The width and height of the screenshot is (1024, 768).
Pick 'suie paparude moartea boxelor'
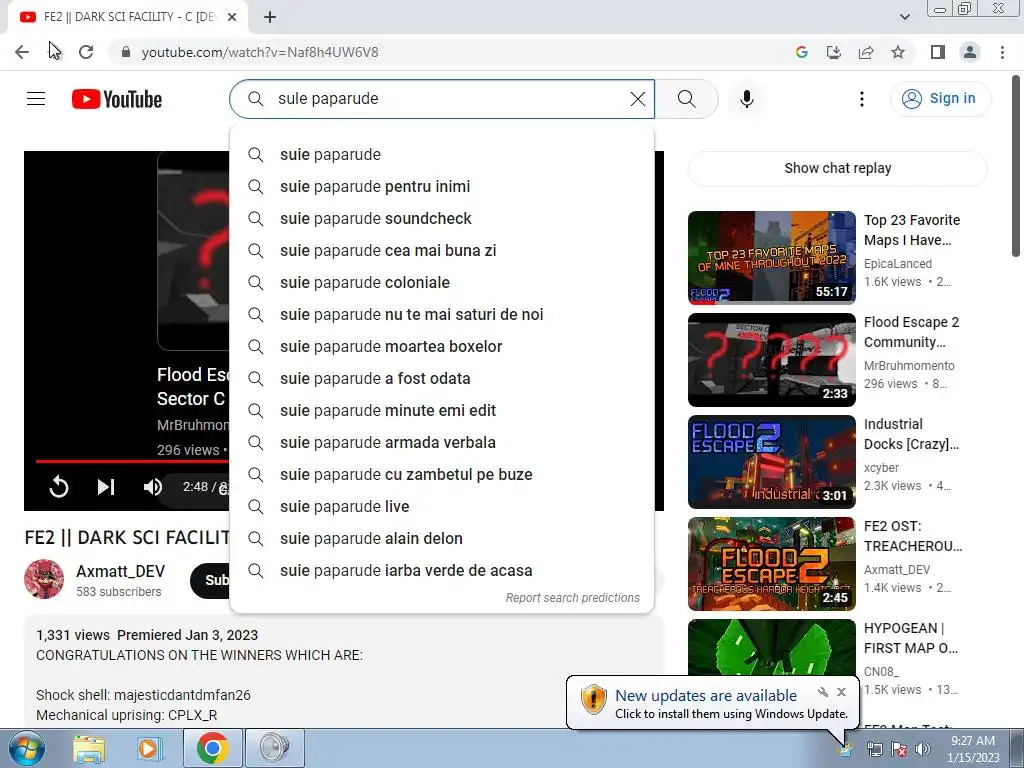(442, 347)
